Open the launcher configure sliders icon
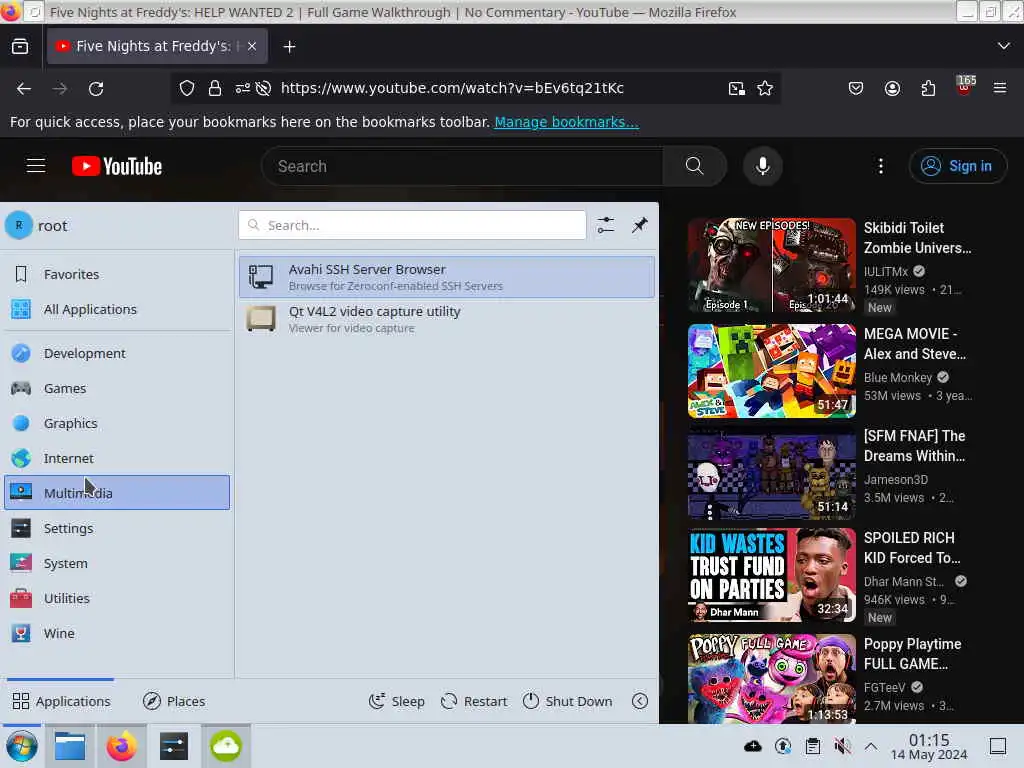 (605, 225)
